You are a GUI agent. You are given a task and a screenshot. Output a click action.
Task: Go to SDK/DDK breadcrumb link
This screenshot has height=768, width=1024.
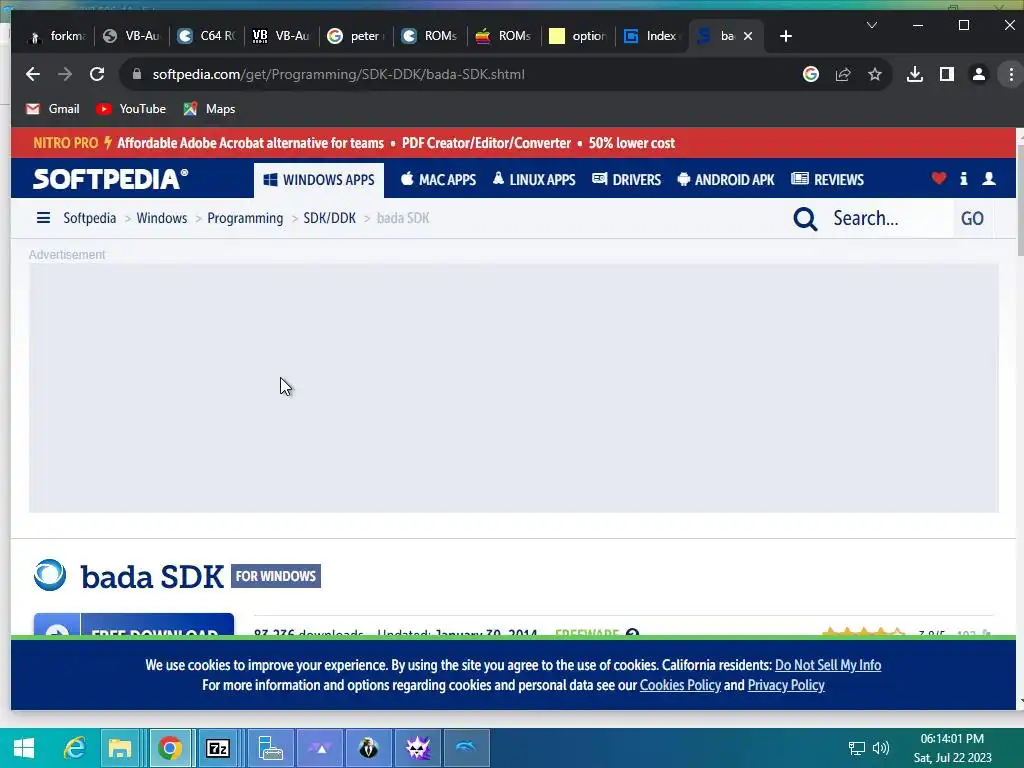(x=329, y=218)
